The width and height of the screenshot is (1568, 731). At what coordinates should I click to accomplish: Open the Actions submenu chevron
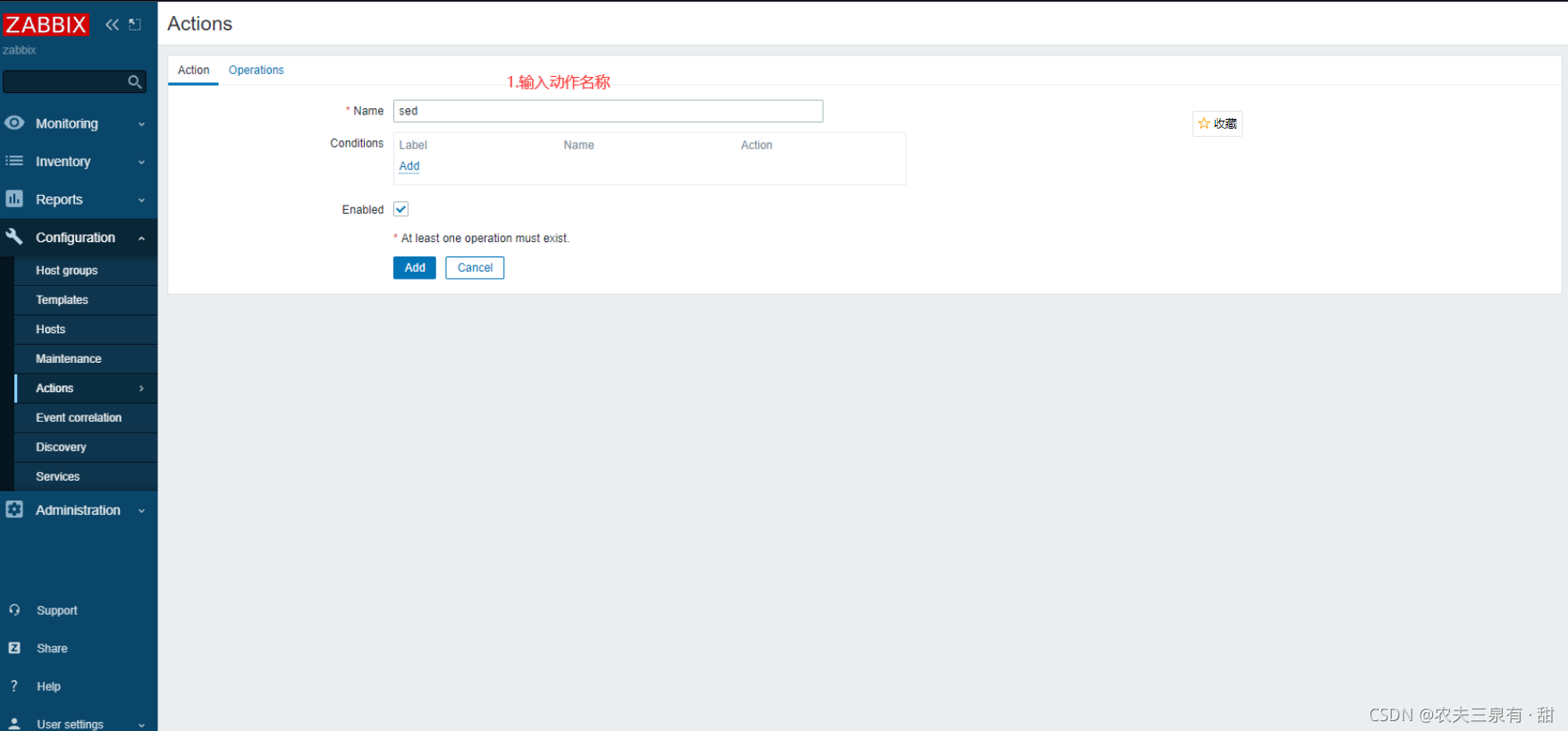click(x=141, y=388)
